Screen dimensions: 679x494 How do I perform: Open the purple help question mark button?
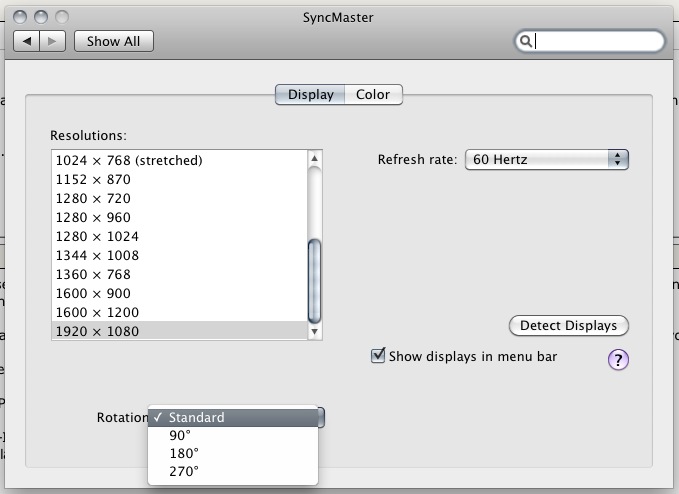pos(618,360)
